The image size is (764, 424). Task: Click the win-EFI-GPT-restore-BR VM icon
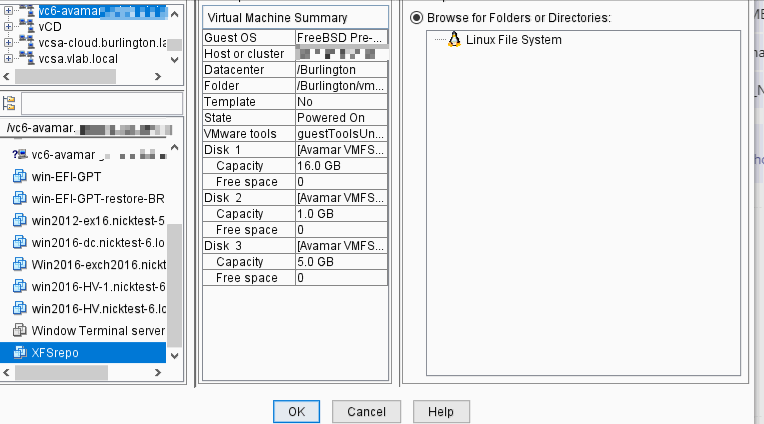[19, 198]
